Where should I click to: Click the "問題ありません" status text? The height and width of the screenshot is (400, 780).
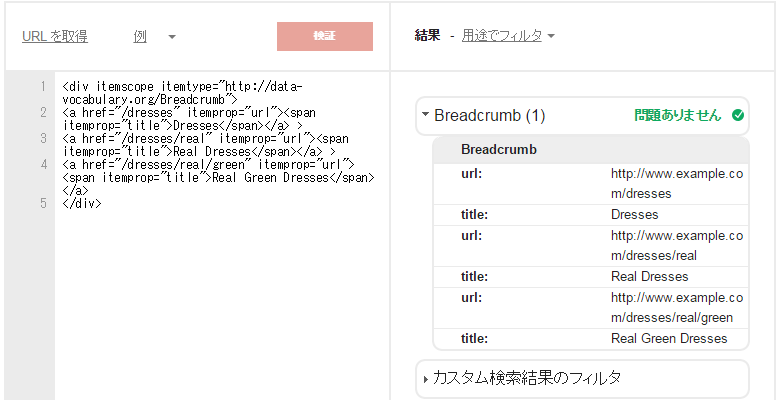pyautogui.click(x=676, y=116)
